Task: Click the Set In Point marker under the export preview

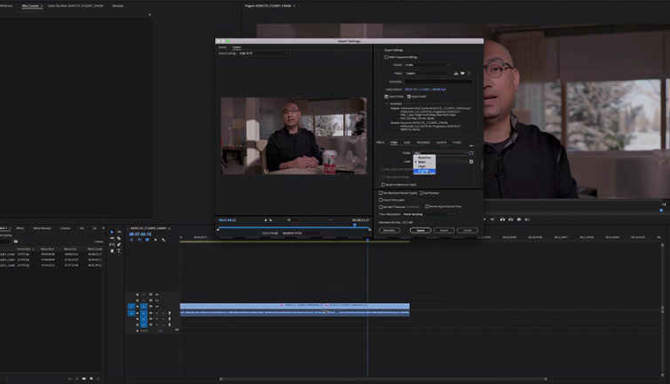Action: tap(265, 220)
